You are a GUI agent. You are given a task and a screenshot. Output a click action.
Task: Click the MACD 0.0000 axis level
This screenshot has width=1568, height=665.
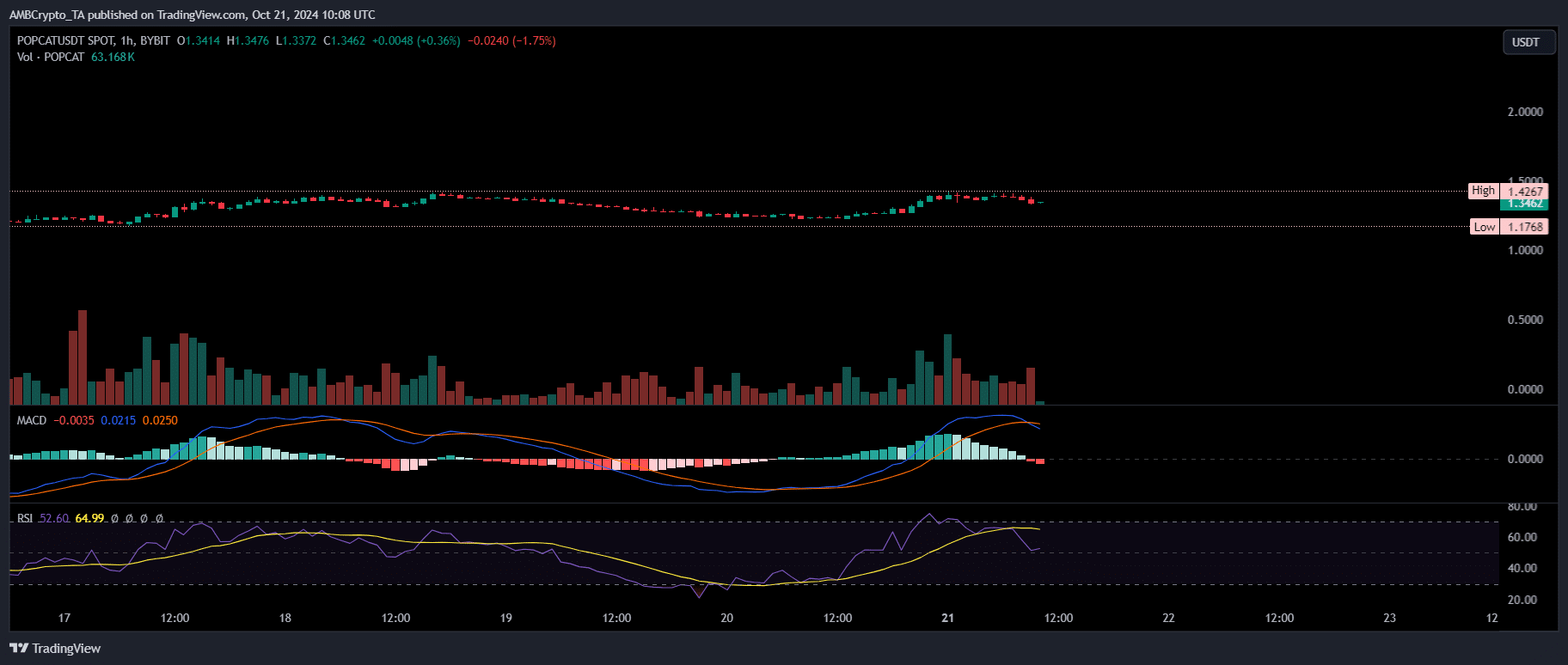click(x=1525, y=459)
